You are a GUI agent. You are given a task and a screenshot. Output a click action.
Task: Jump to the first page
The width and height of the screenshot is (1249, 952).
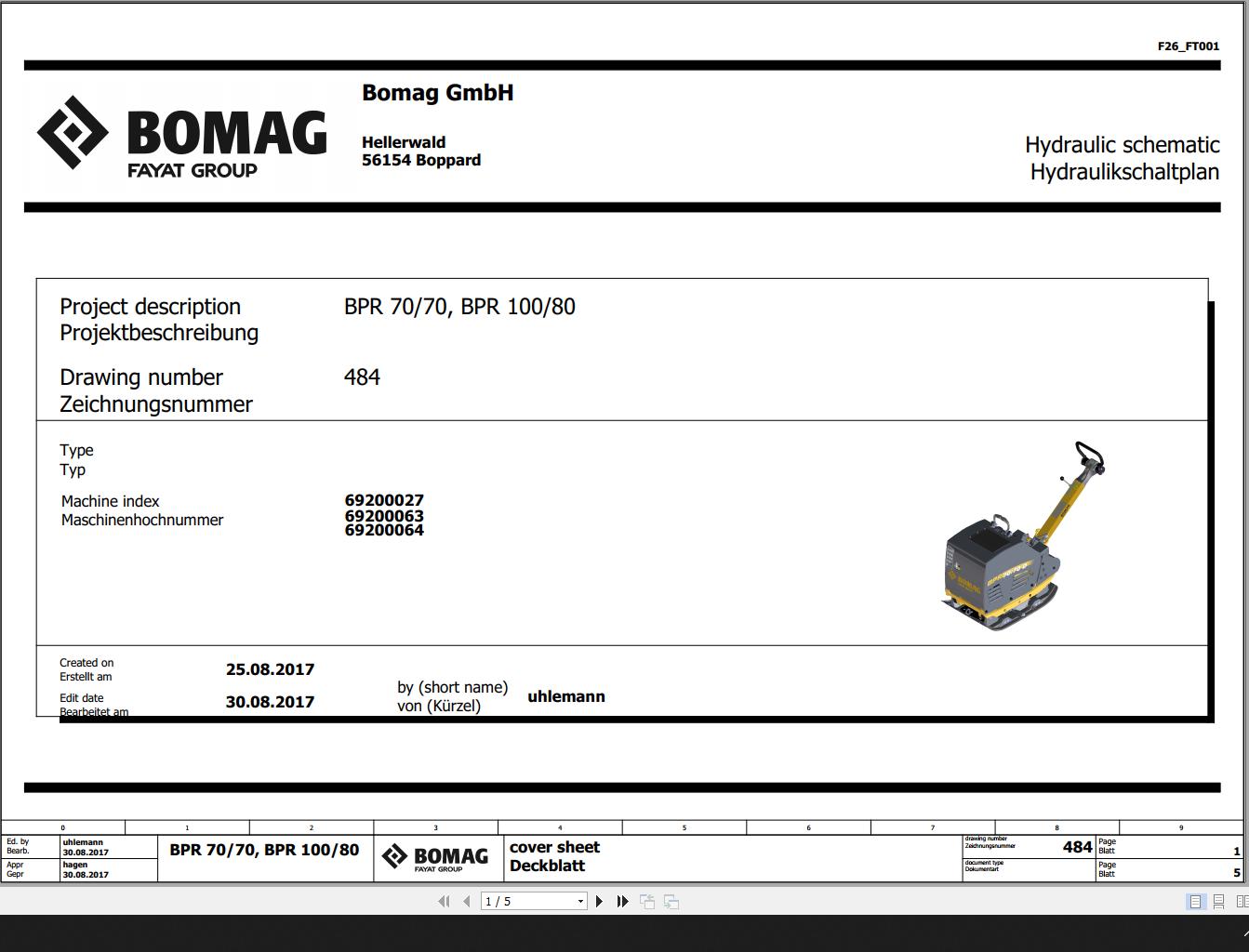click(444, 901)
